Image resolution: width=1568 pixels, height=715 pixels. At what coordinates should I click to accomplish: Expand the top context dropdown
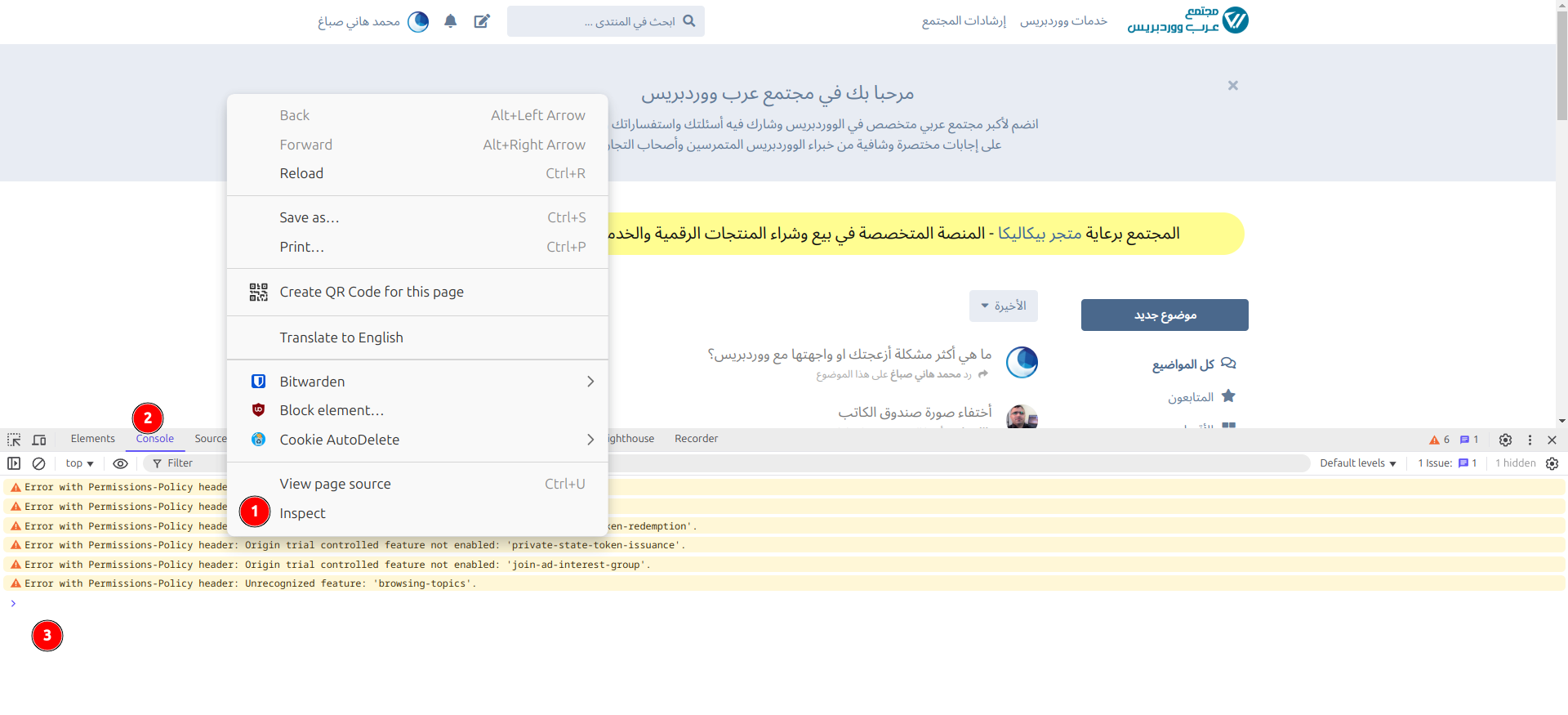(79, 463)
